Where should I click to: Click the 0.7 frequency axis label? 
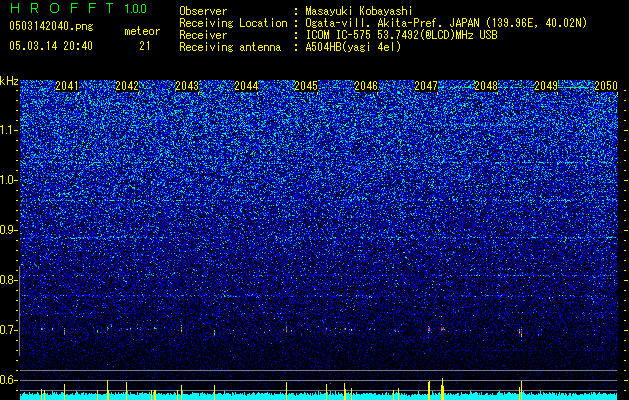(8, 330)
